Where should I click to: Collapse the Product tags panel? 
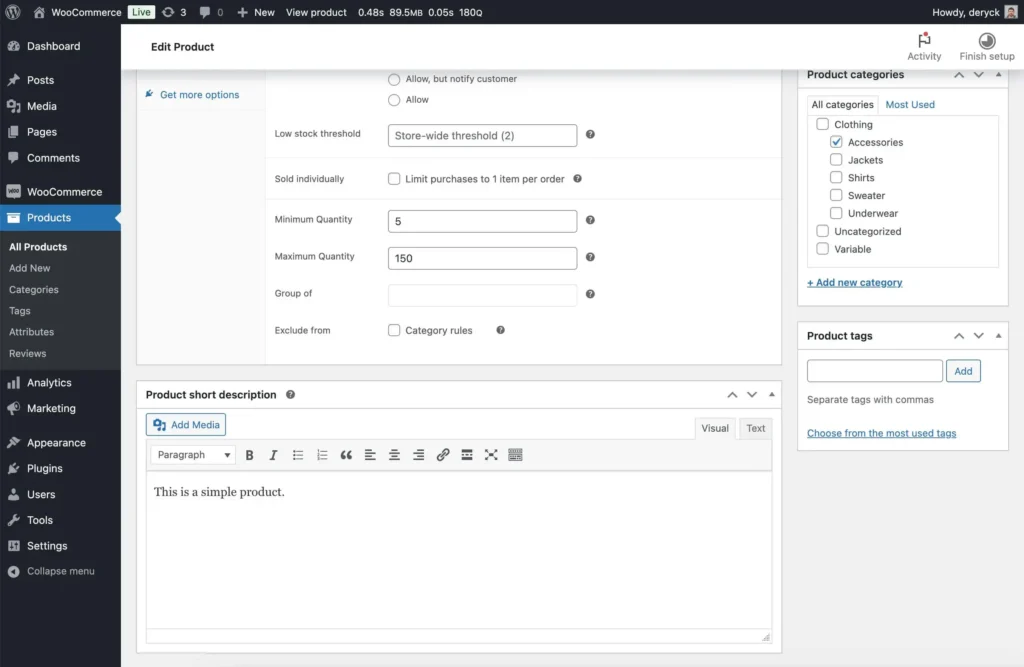pos(999,336)
